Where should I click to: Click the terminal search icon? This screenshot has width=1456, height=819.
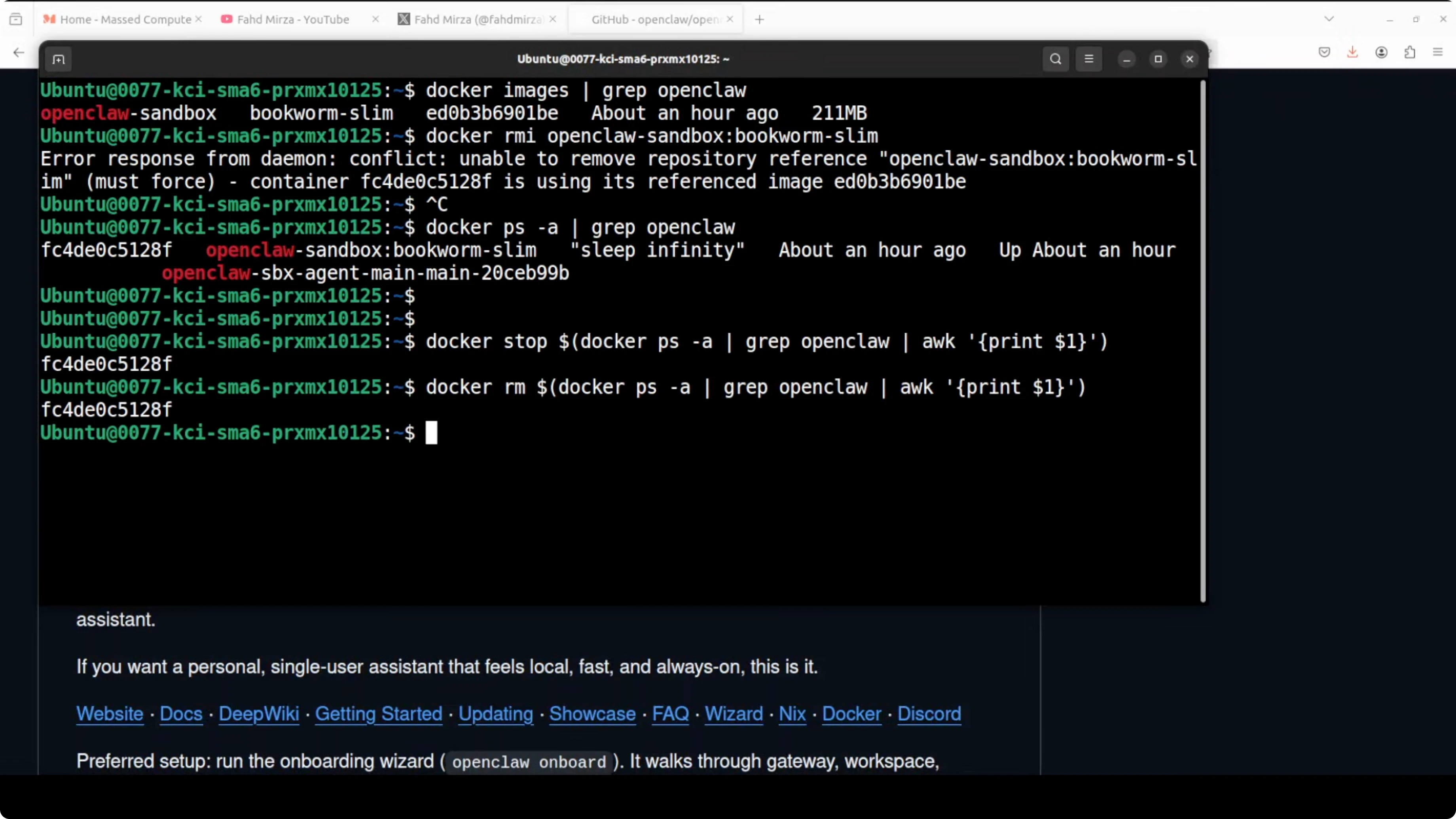click(1055, 59)
